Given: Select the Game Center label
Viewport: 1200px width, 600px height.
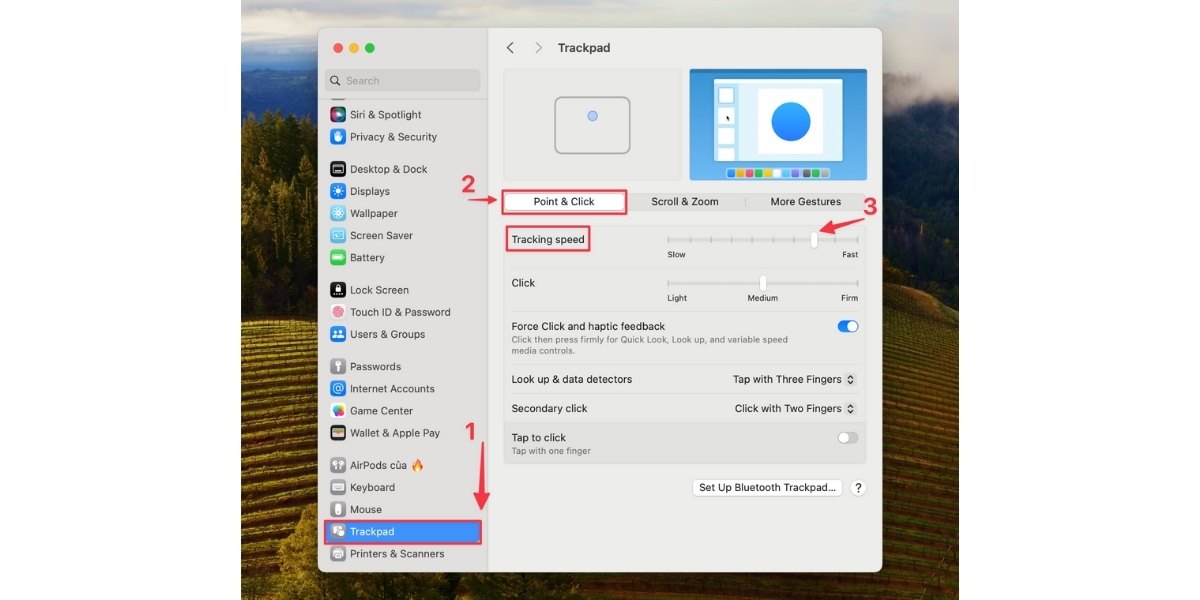Looking at the screenshot, I should (x=381, y=411).
